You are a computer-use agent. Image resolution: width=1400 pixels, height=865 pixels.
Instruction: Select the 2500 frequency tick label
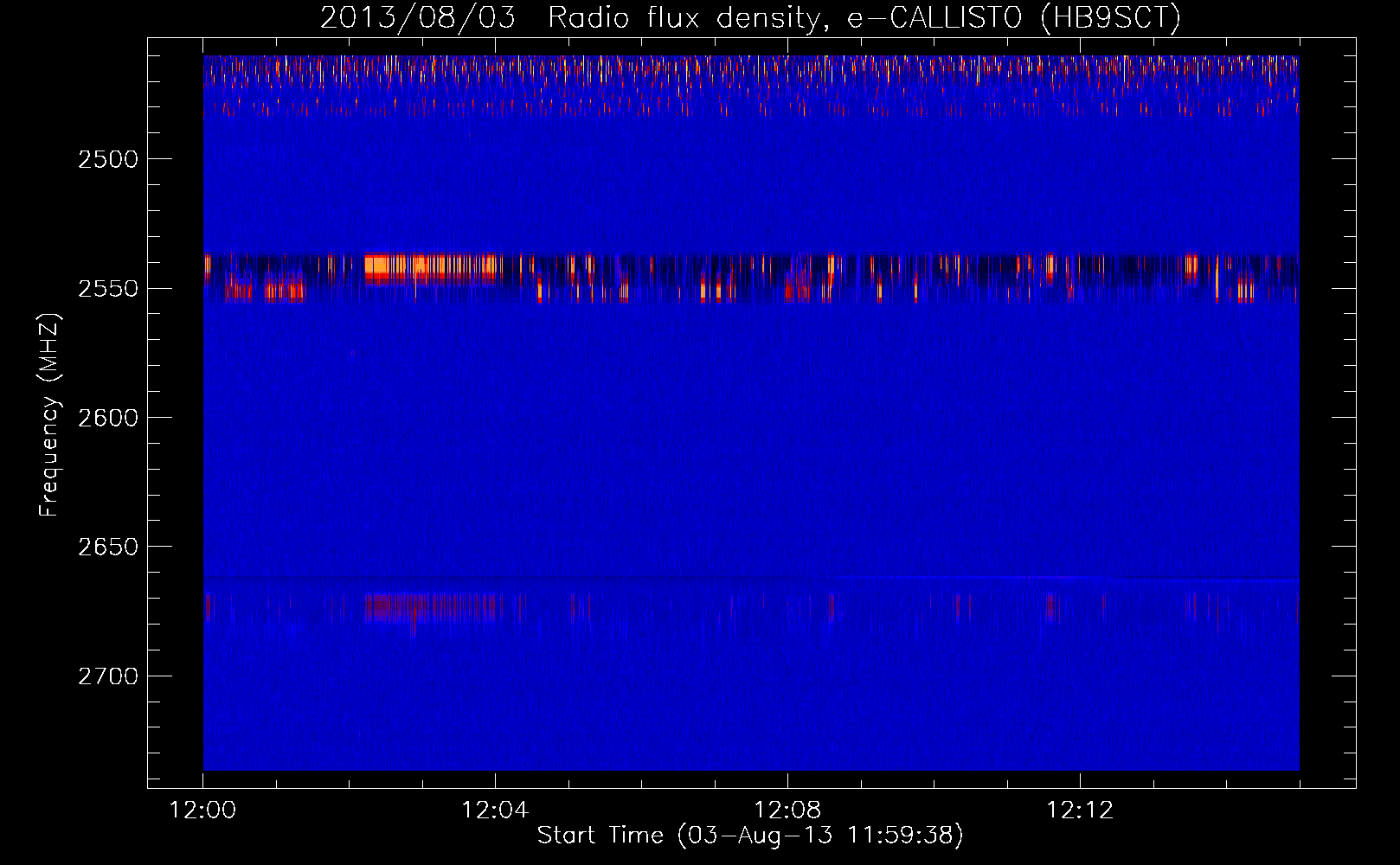[108, 159]
